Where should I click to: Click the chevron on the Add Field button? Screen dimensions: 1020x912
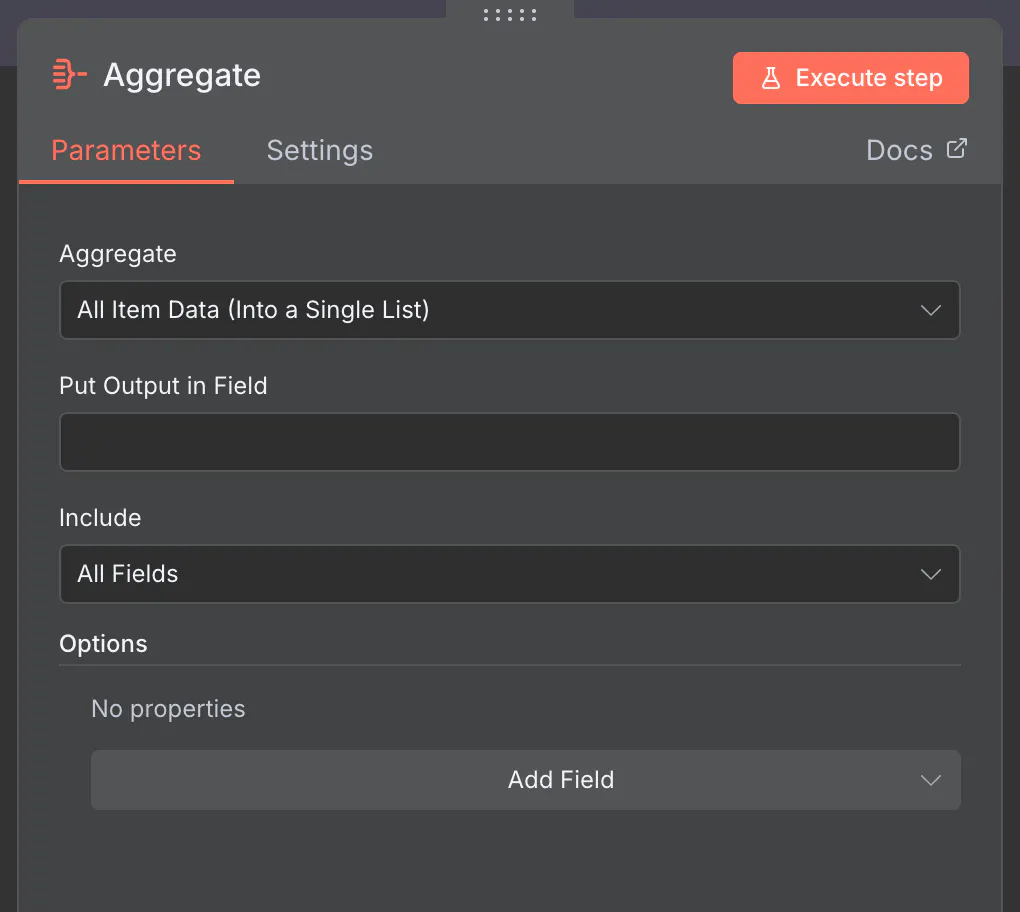pos(930,780)
